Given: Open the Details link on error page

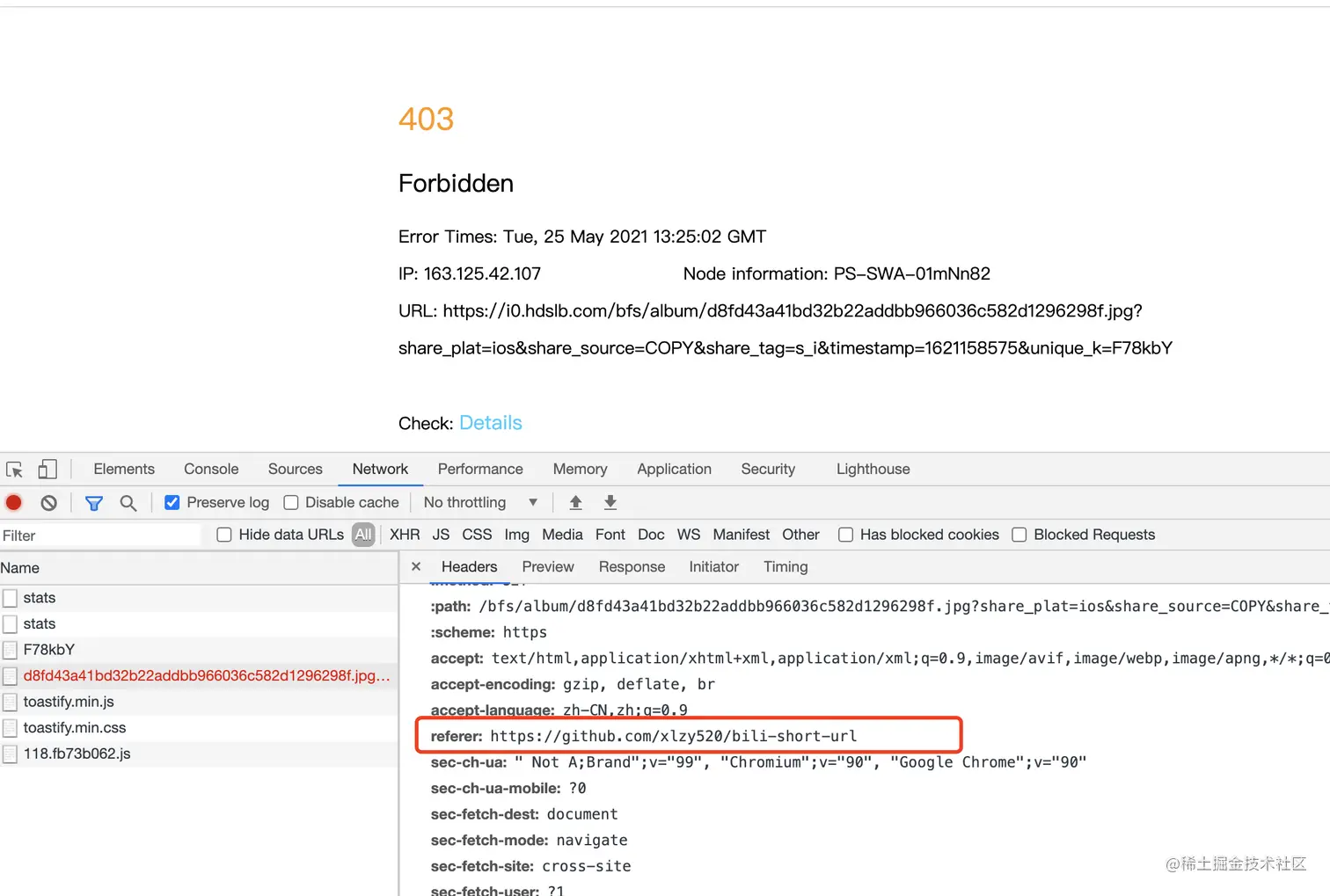Looking at the screenshot, I should coord(491,423).
